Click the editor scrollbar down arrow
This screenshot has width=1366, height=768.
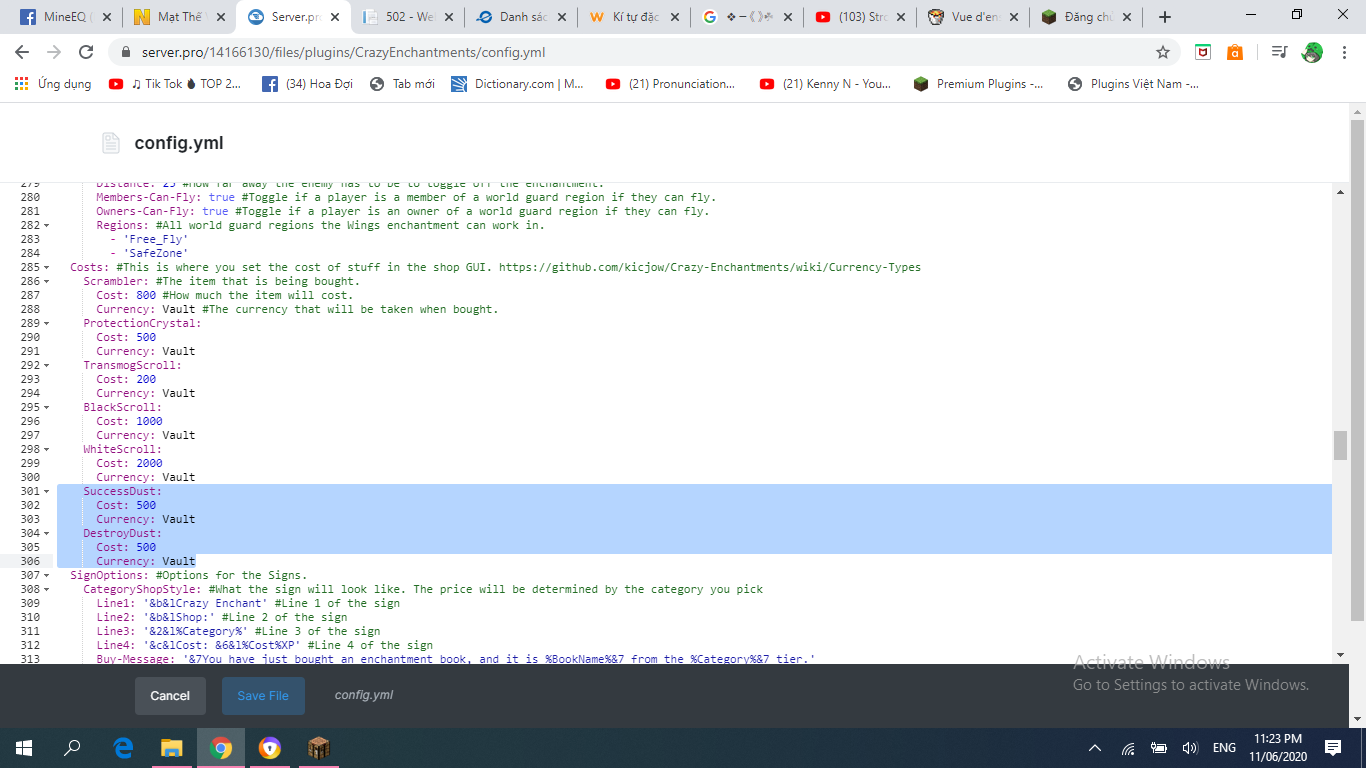coord(1340,655)
